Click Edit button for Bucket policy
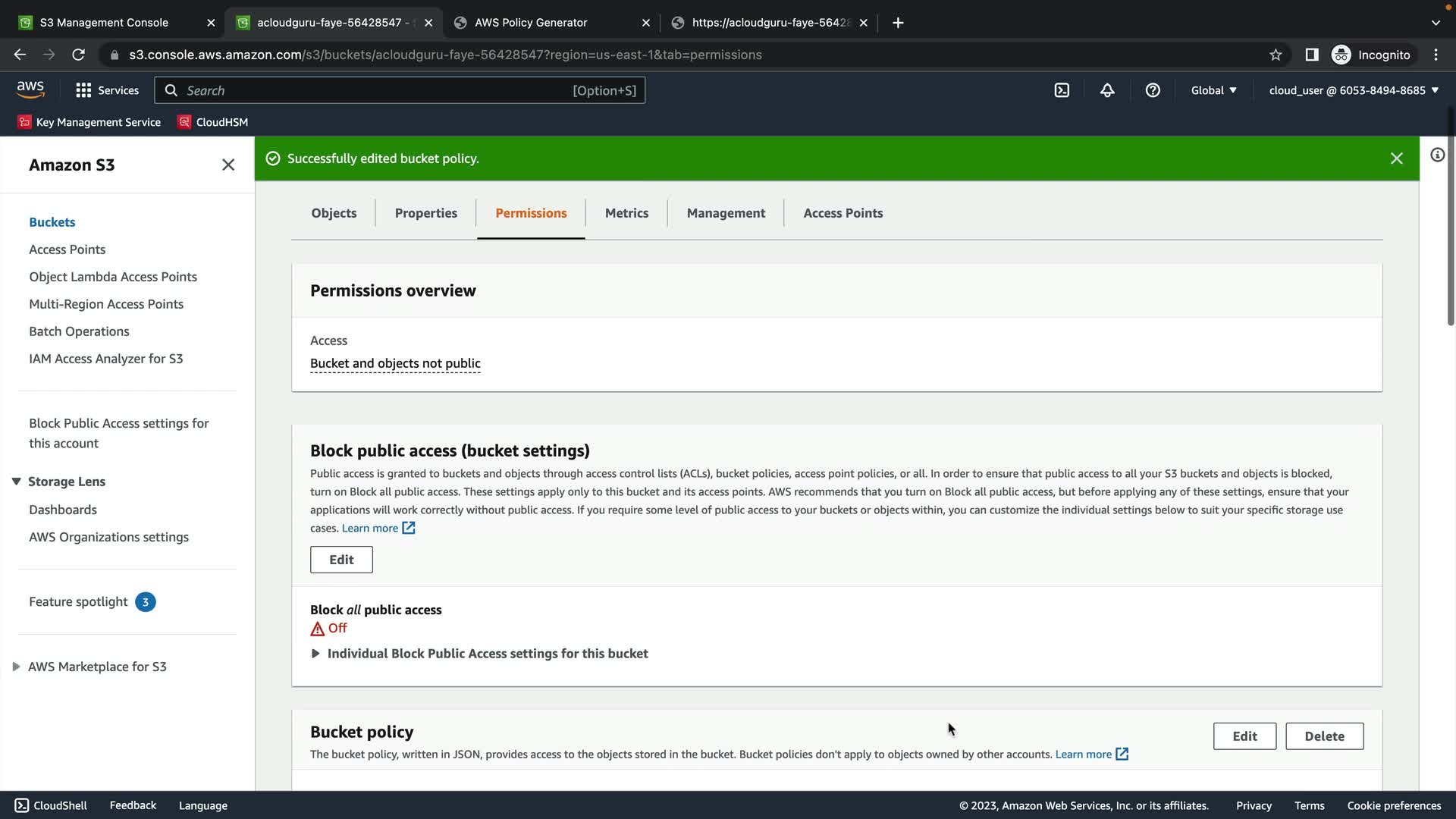 click(x=1244, y=736)
